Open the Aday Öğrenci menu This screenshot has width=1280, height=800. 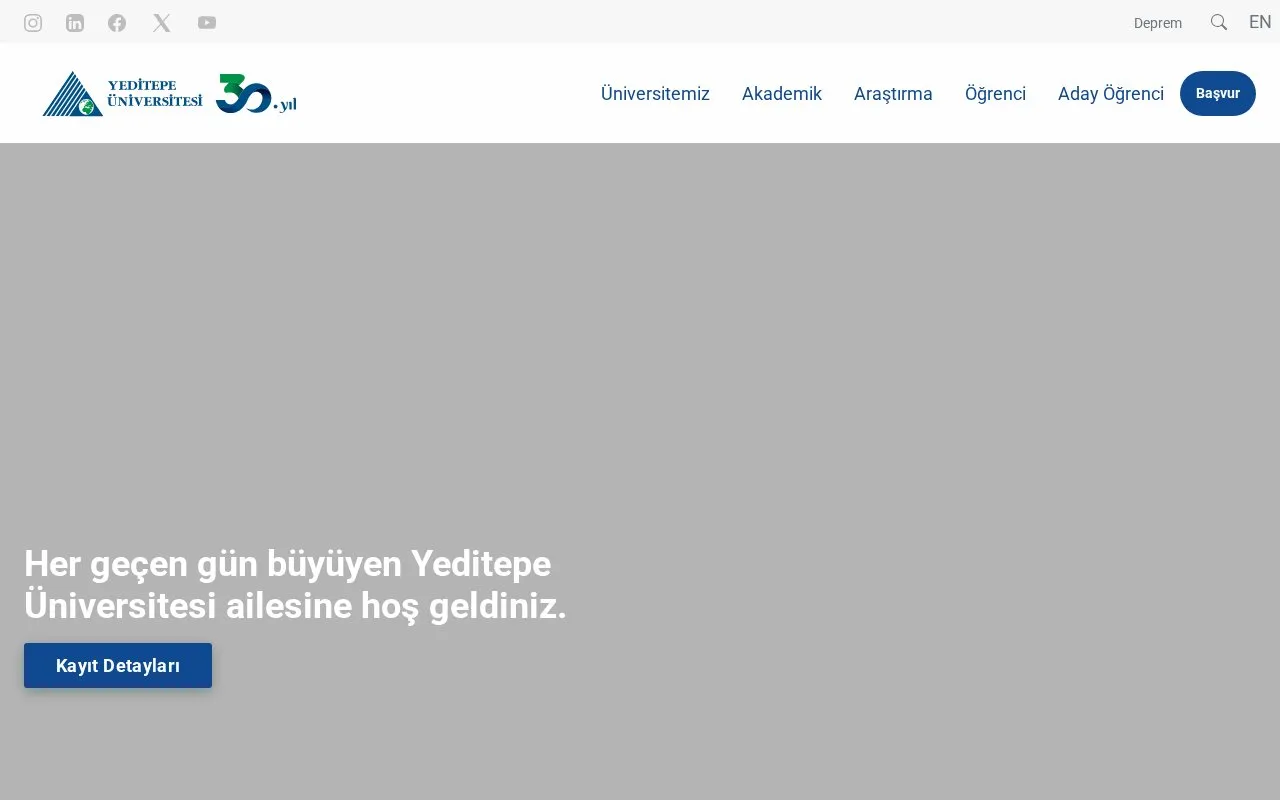[1111, 94]
